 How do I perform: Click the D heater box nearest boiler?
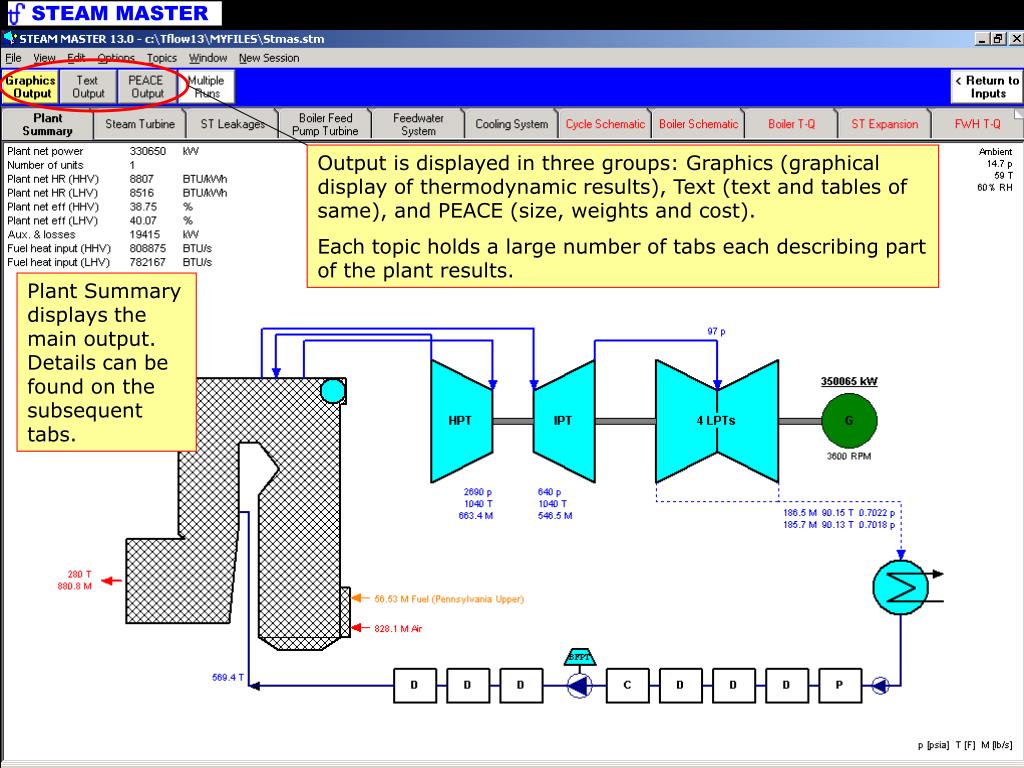click(414, 685)
